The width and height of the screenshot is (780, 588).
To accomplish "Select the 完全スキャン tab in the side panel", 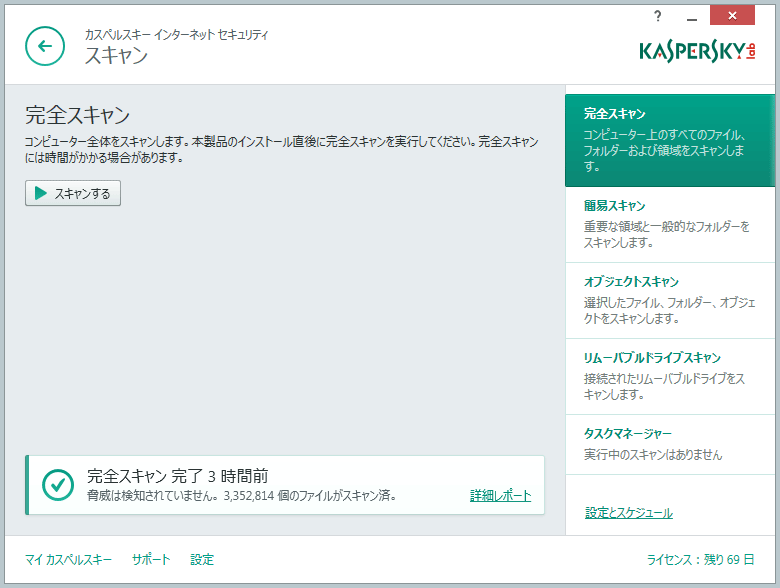I will click(670, 140).
